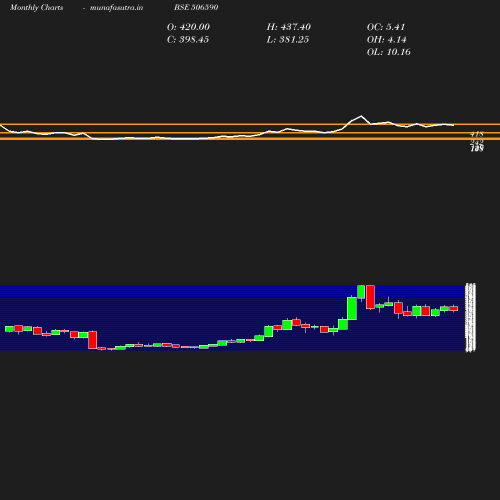Click the "OC: 5.41" value
Viewport: 500px width, 500px height.
coord(386,27)
